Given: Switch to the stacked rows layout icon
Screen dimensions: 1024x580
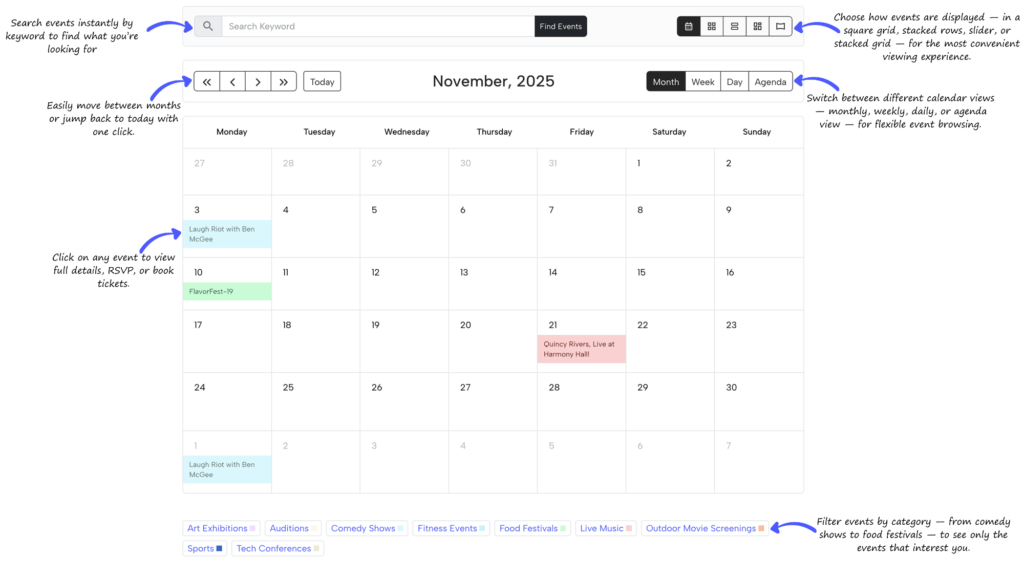Looking at the screenshot, I should click(x=734, y=27).
